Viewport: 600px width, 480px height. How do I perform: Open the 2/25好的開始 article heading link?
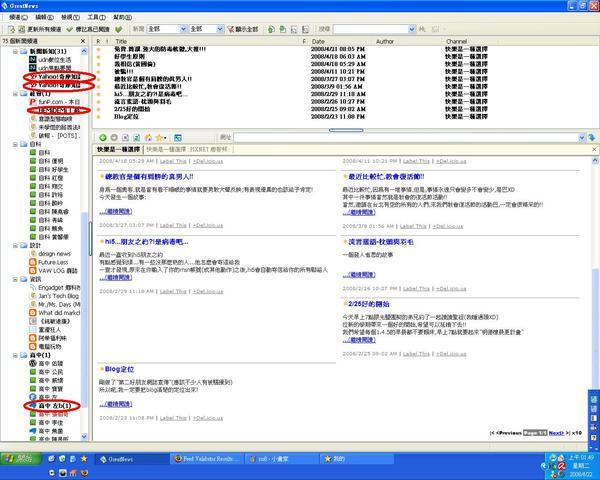tap(369, 304)
